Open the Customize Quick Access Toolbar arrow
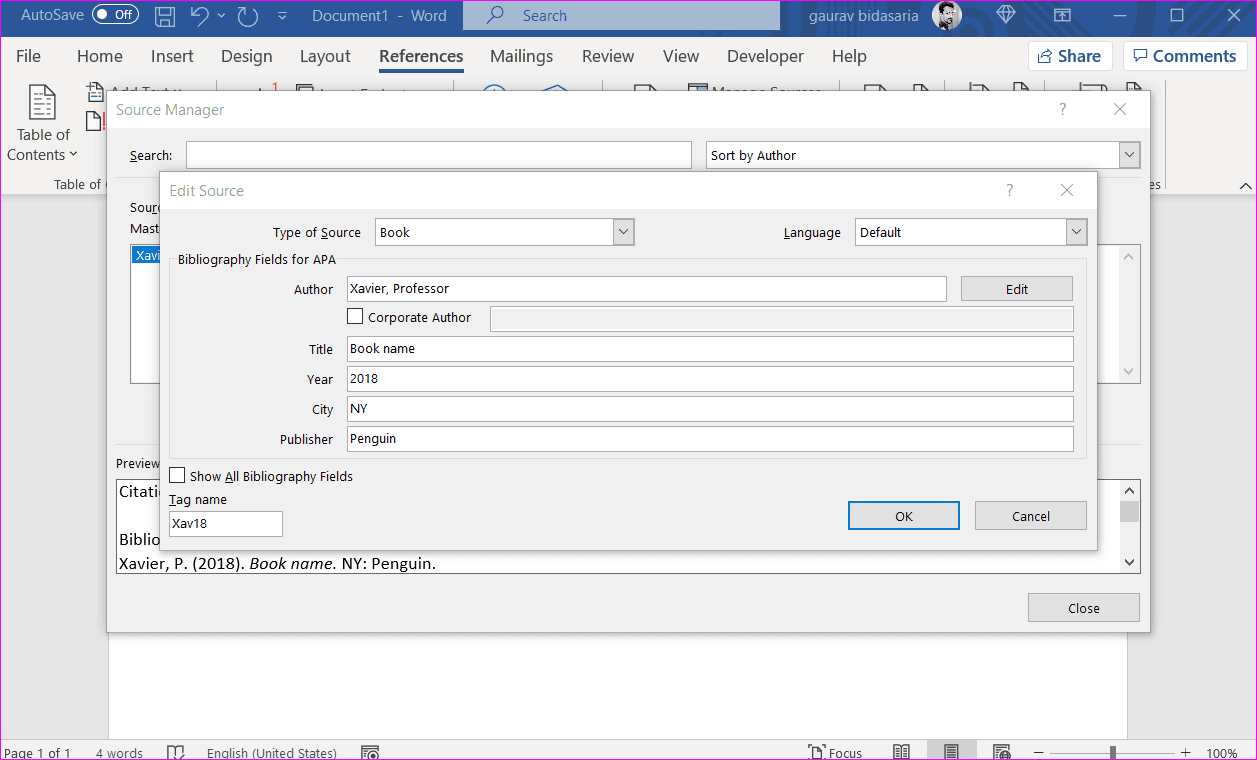1257x760 pixels. click(282, 16)
